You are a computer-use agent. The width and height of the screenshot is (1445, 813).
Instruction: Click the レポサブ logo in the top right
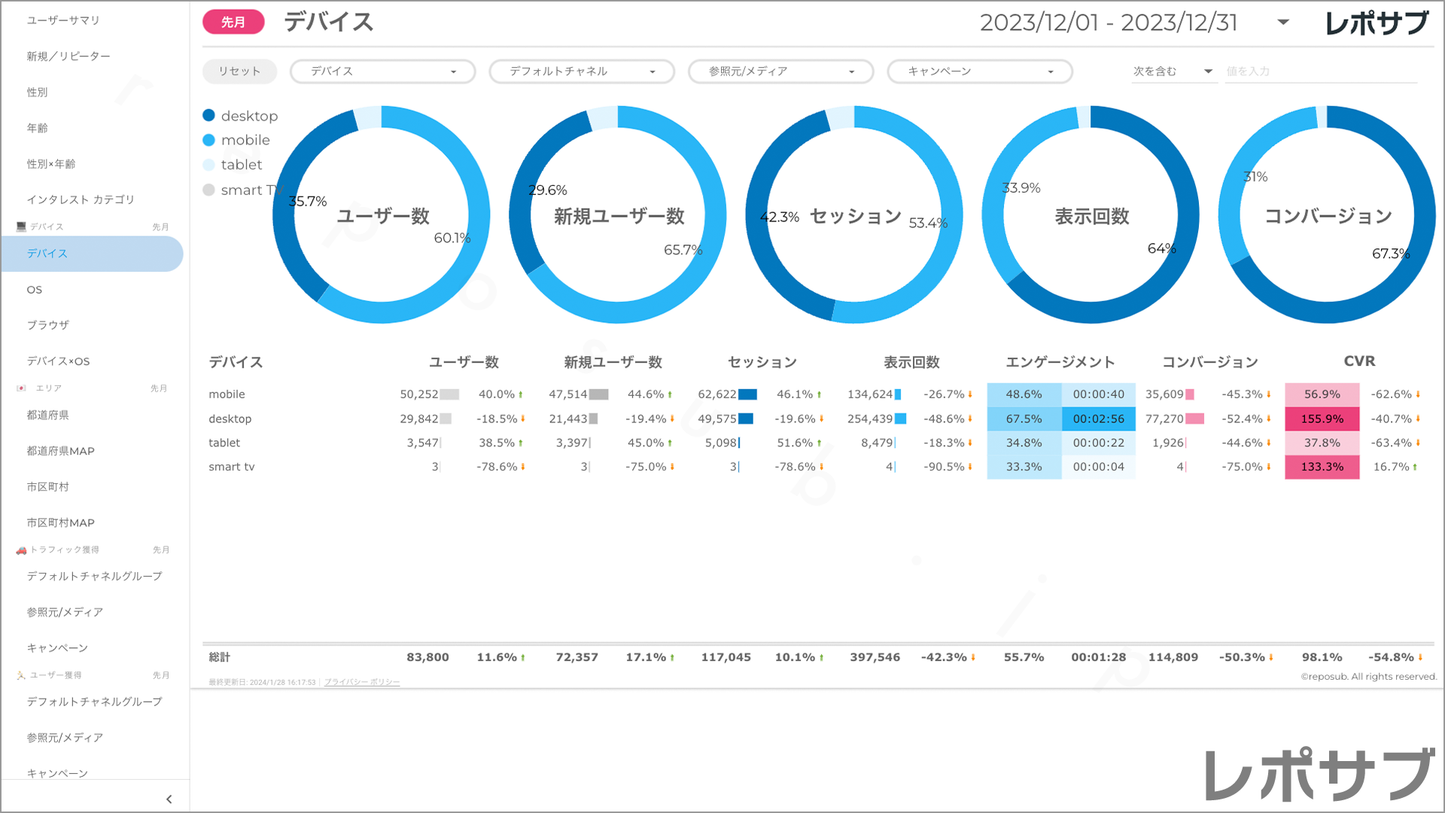pyautogui.click(x=1376, y=23)
